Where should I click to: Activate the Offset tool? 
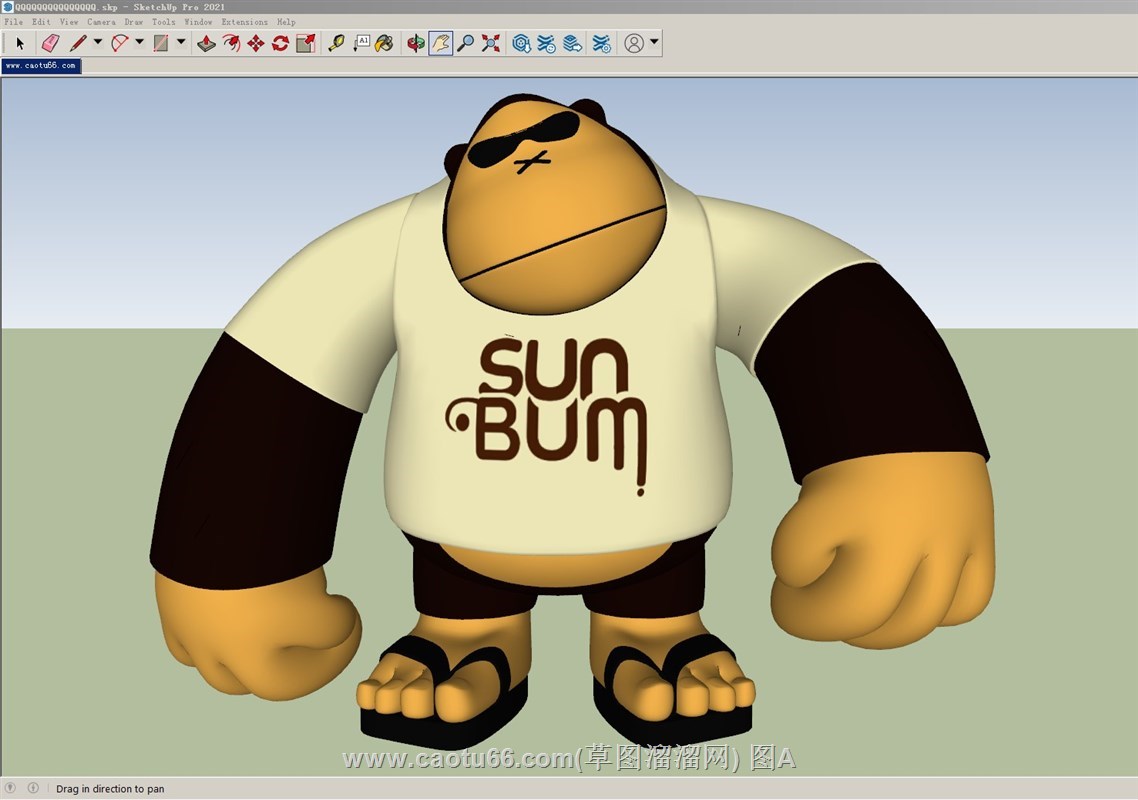point(231,44)
